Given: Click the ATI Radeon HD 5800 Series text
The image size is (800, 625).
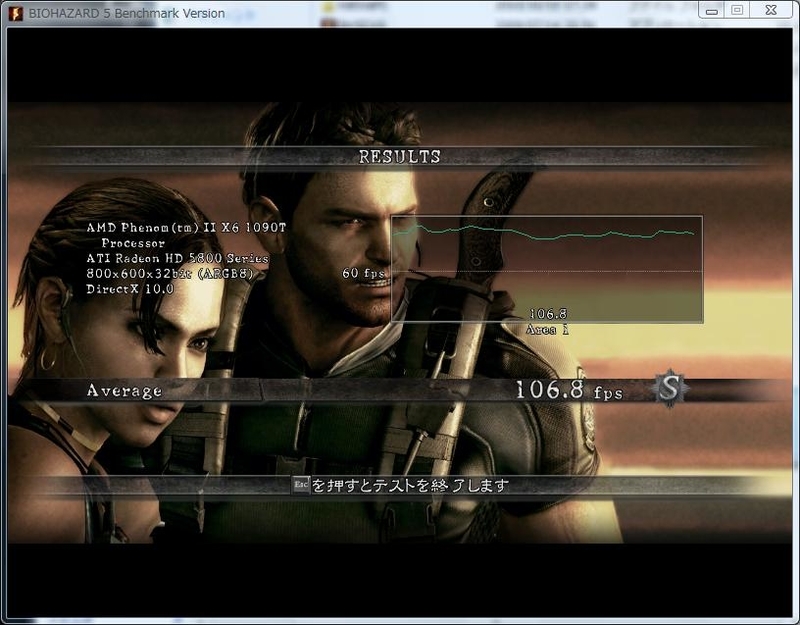Looking at the screenshot, I should pos(178,258).
